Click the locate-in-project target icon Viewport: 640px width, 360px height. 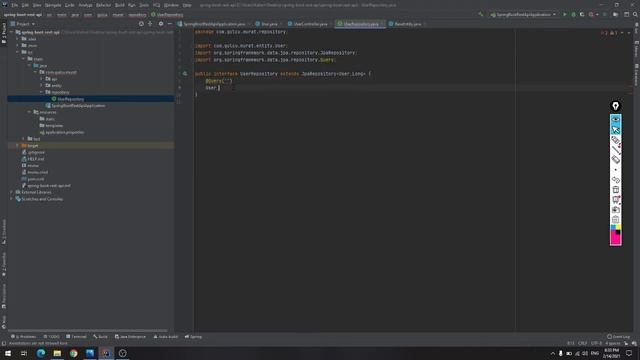pyautogui.click(x=141, y=24)
